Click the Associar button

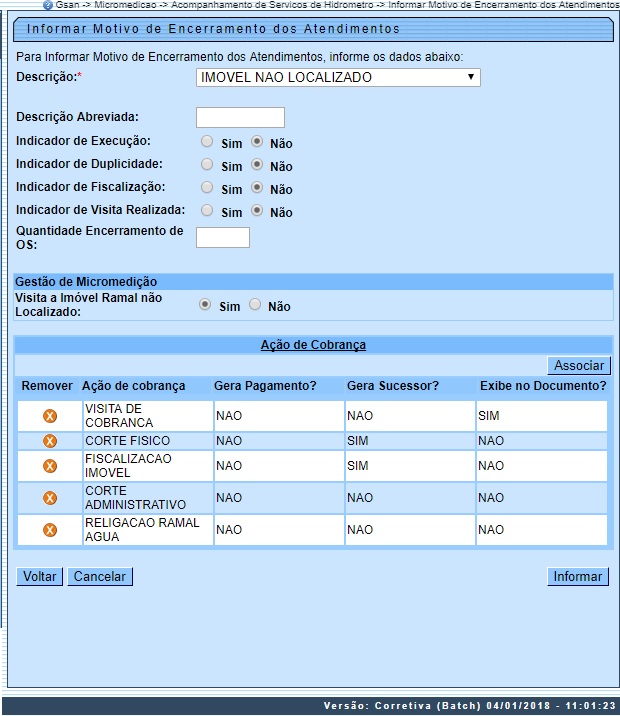pyautogui.click(x=579, y=366)
